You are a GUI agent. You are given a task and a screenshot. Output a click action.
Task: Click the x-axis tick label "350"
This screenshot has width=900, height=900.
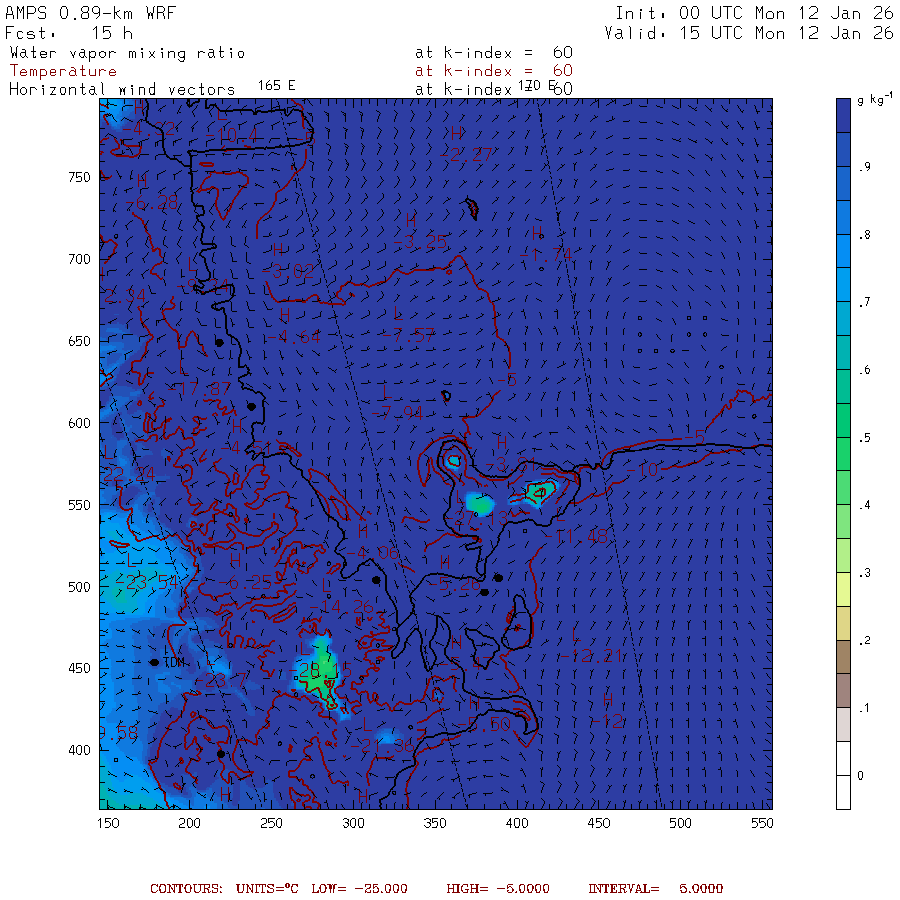[x=435, y=823]
